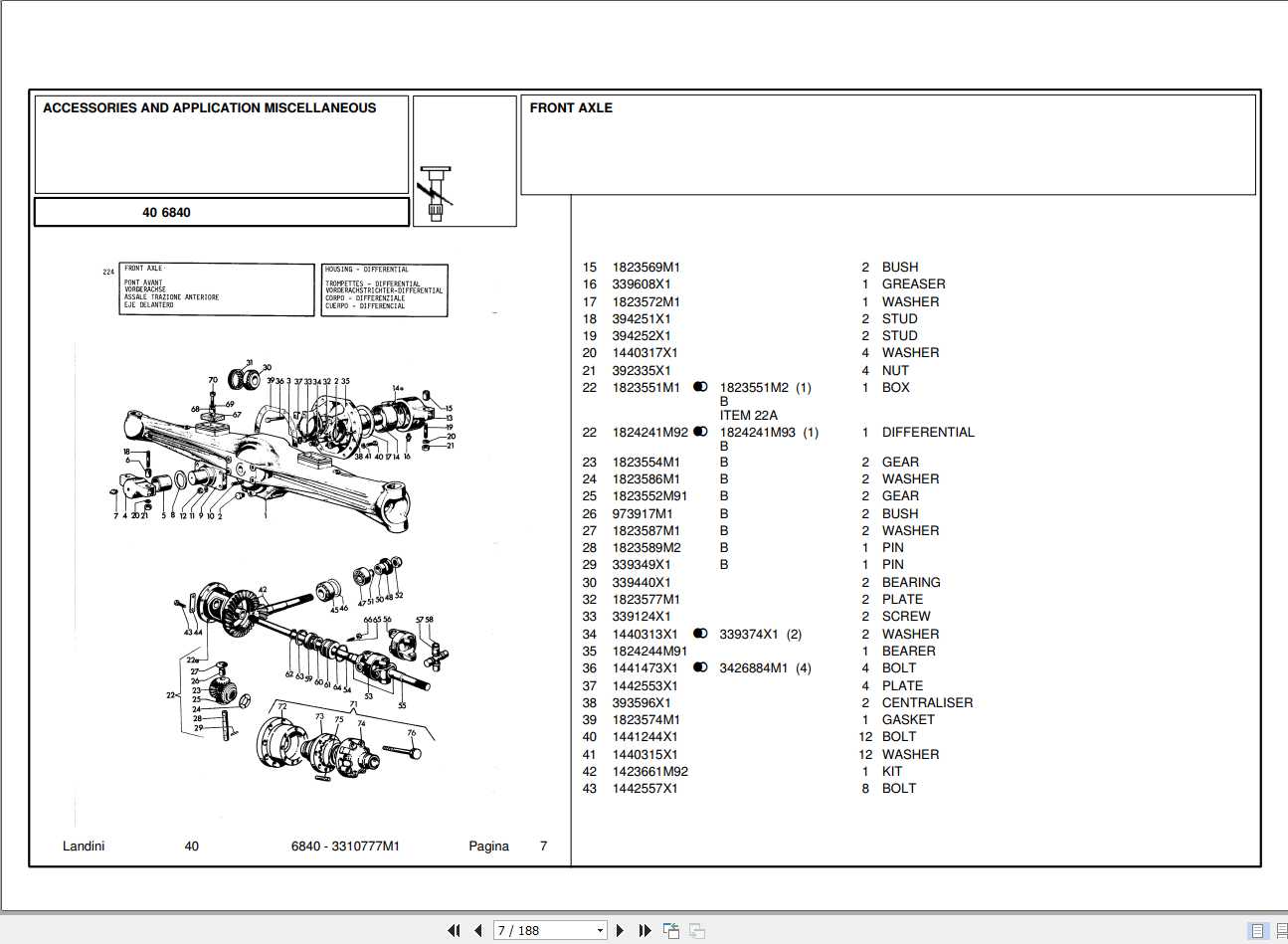This screenshot has height=944, width=1288.
Task: Click the go to previous view icon
Action: point(671,930)
